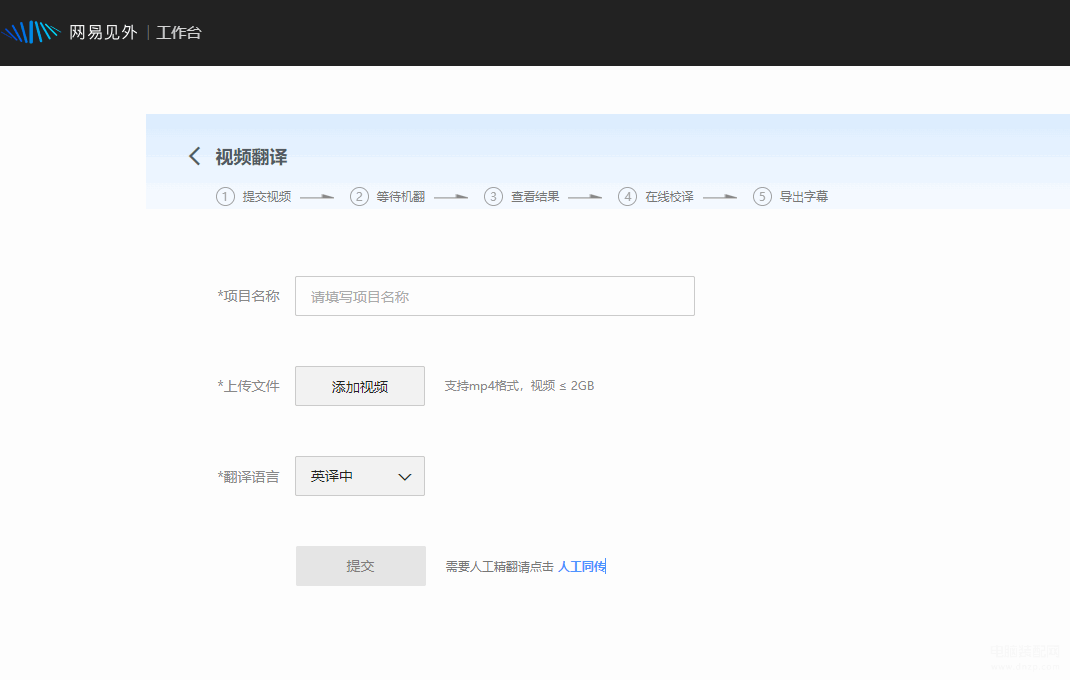This screenshot has height=680, width=1070.
Task: Select step 2 等待机翻
Action: pos(388,197)
